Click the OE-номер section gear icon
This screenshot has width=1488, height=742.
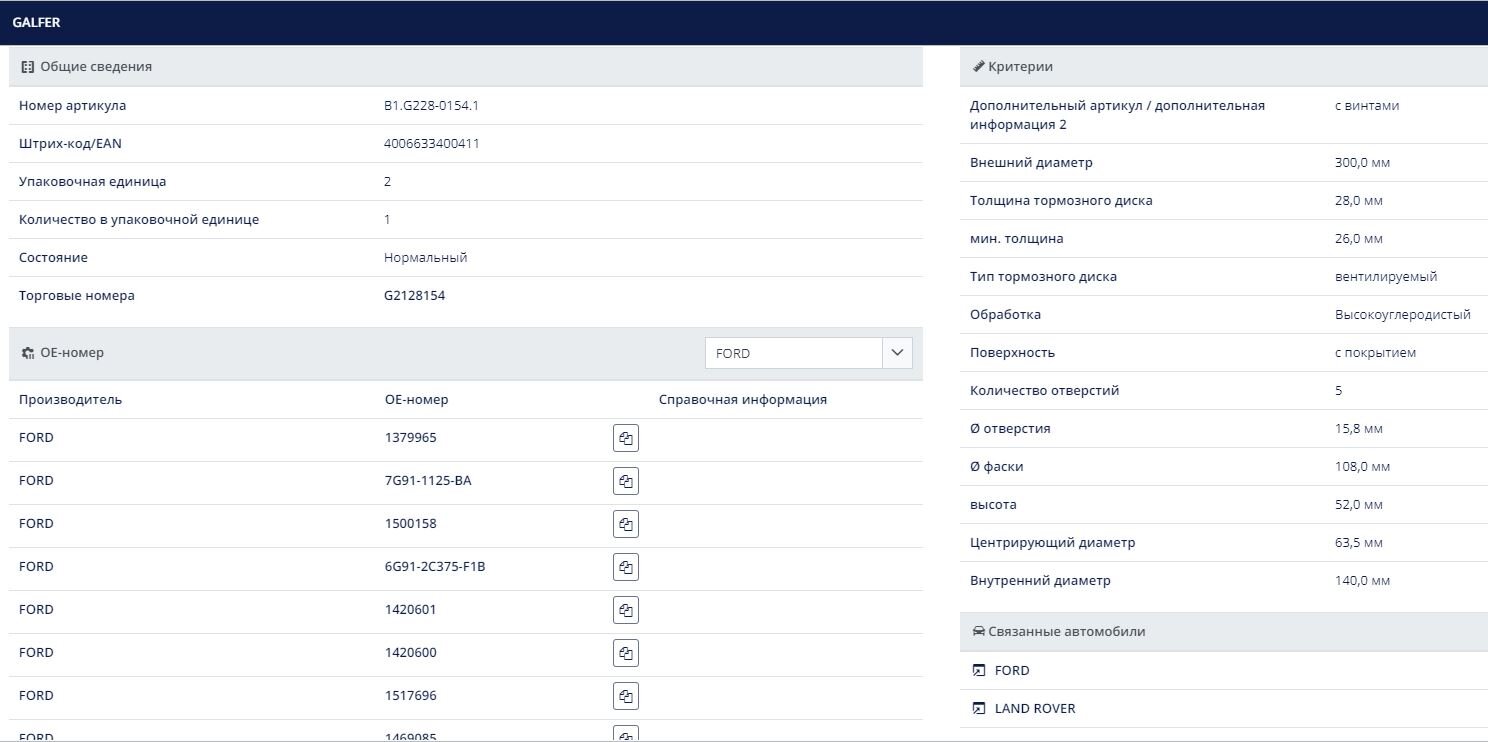click(28, 353)
